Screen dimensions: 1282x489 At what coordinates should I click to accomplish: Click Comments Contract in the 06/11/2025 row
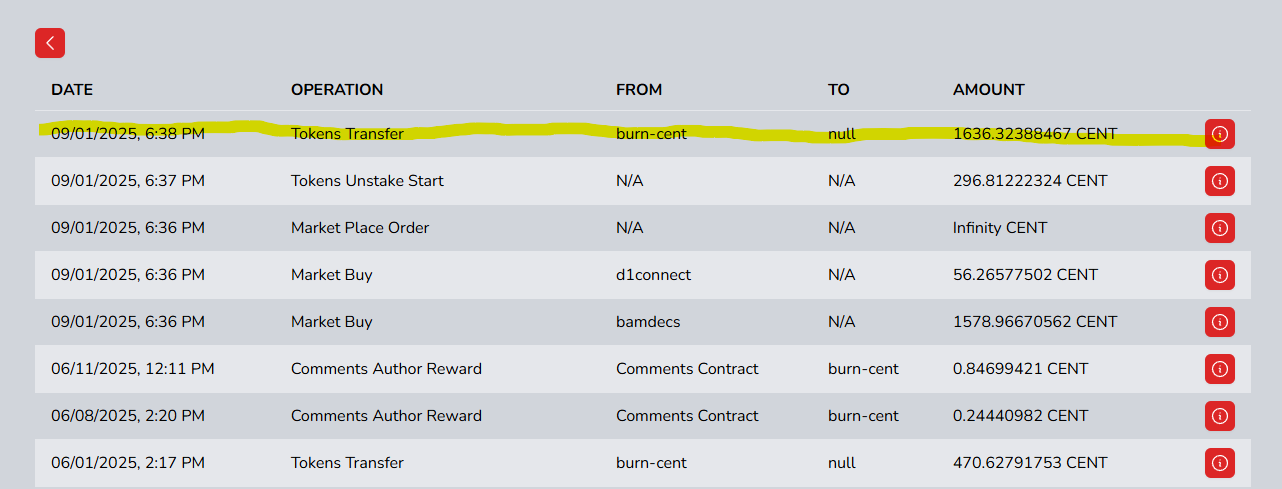coord(687,369)
